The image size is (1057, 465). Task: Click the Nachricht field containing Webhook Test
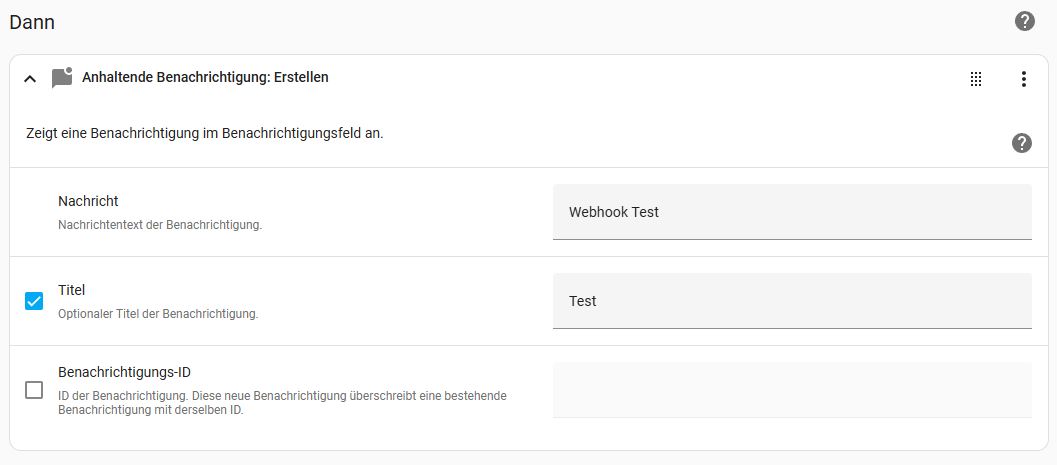[792, 212]
